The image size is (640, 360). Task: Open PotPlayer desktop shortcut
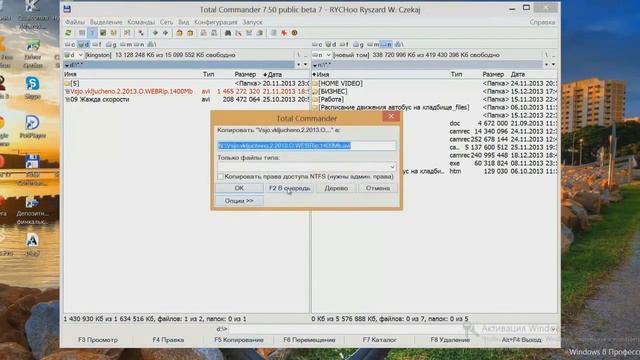(x=33, y=127)
